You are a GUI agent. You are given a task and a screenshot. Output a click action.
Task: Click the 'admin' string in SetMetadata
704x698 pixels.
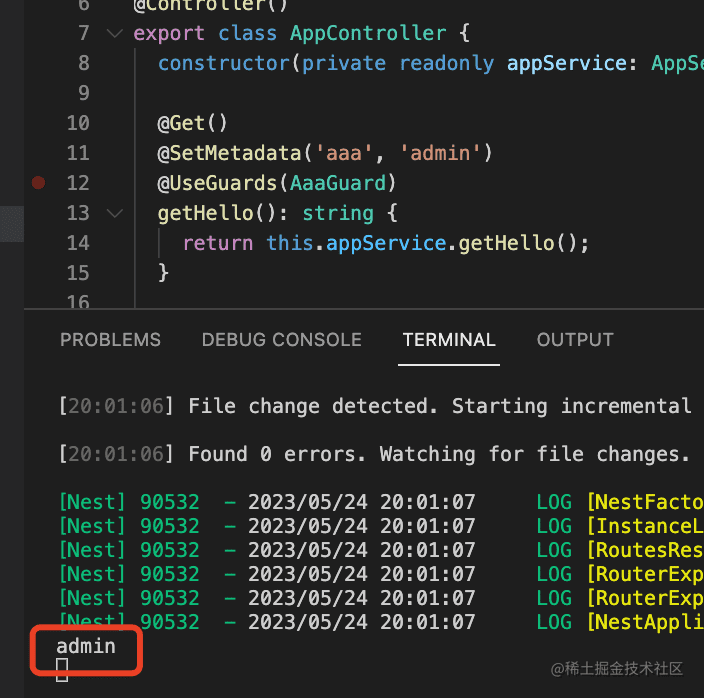pos(440,153)
